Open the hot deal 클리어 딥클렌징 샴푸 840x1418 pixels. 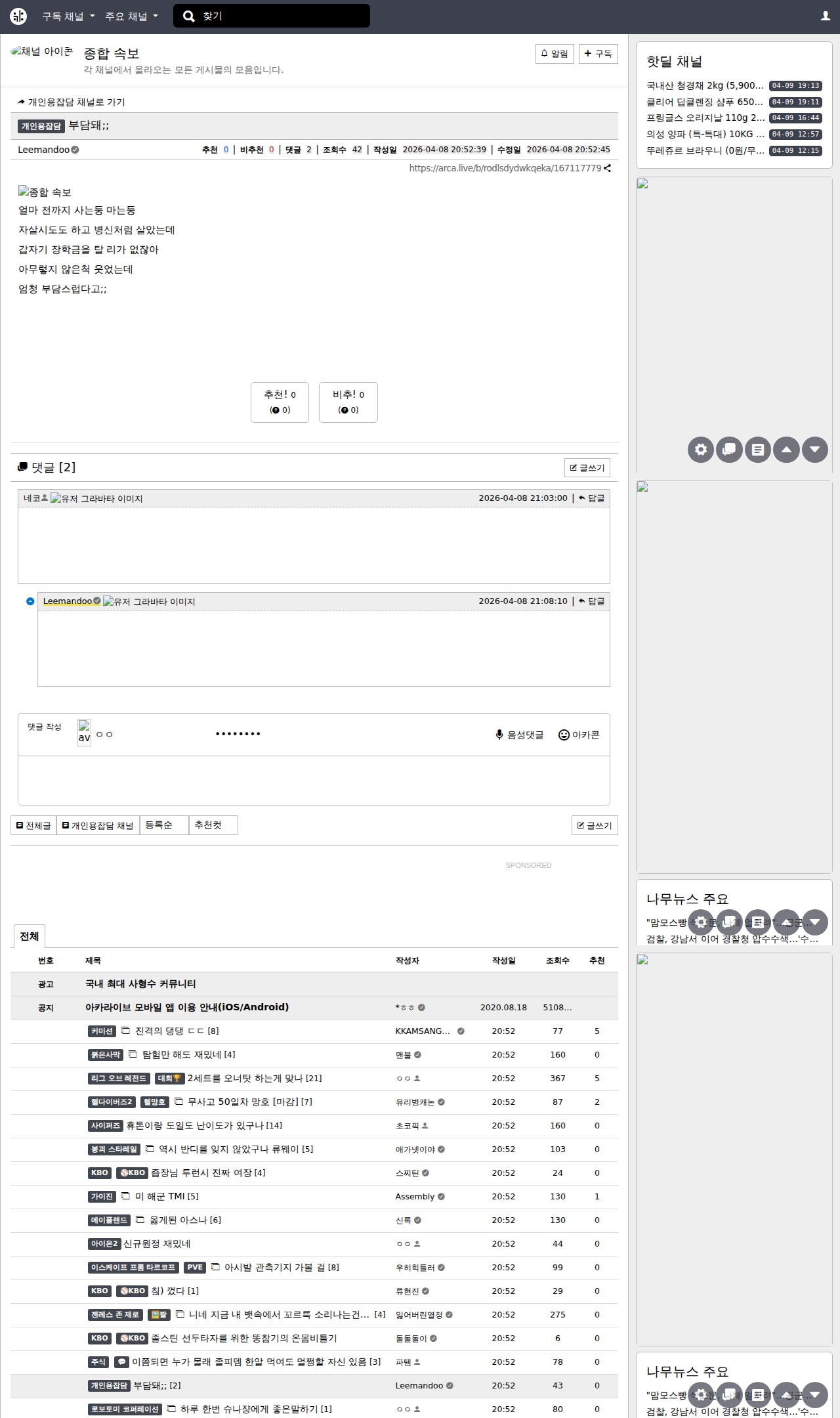705,102
